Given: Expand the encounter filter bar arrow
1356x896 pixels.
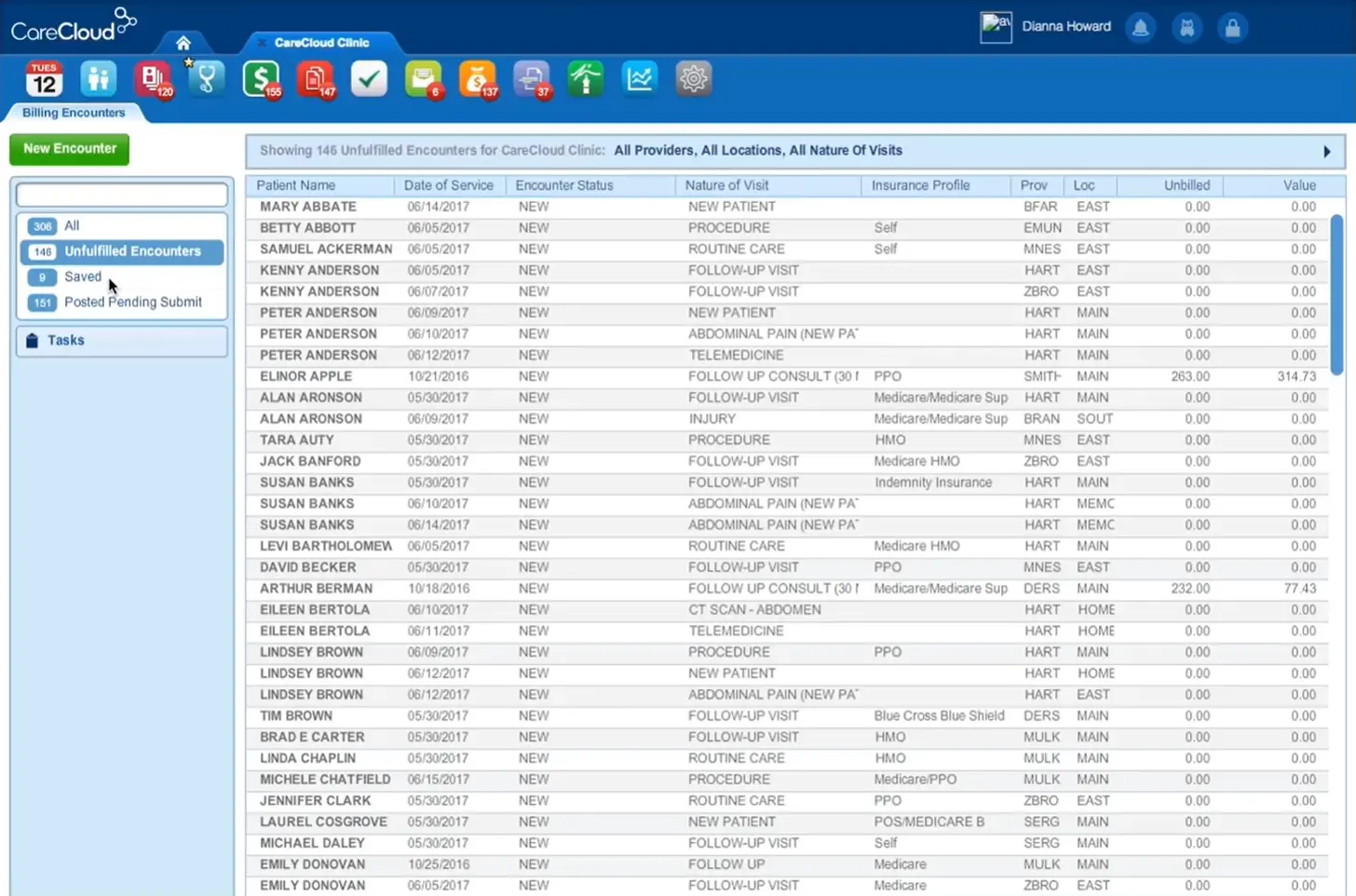Looking at the screenshot, I should (1327, 152).
